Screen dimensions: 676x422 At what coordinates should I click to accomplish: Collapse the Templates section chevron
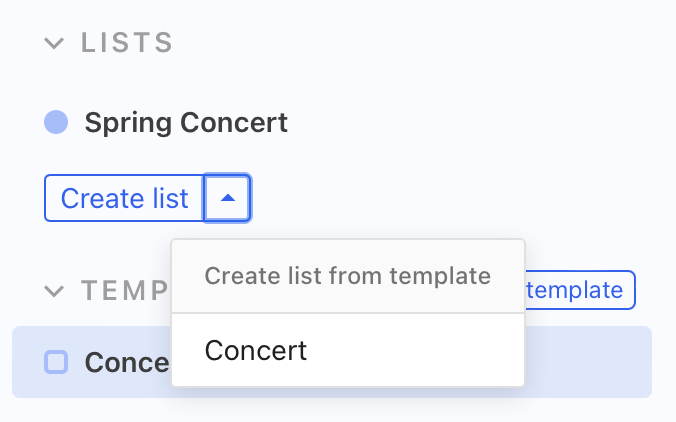[x=55, y=291]
